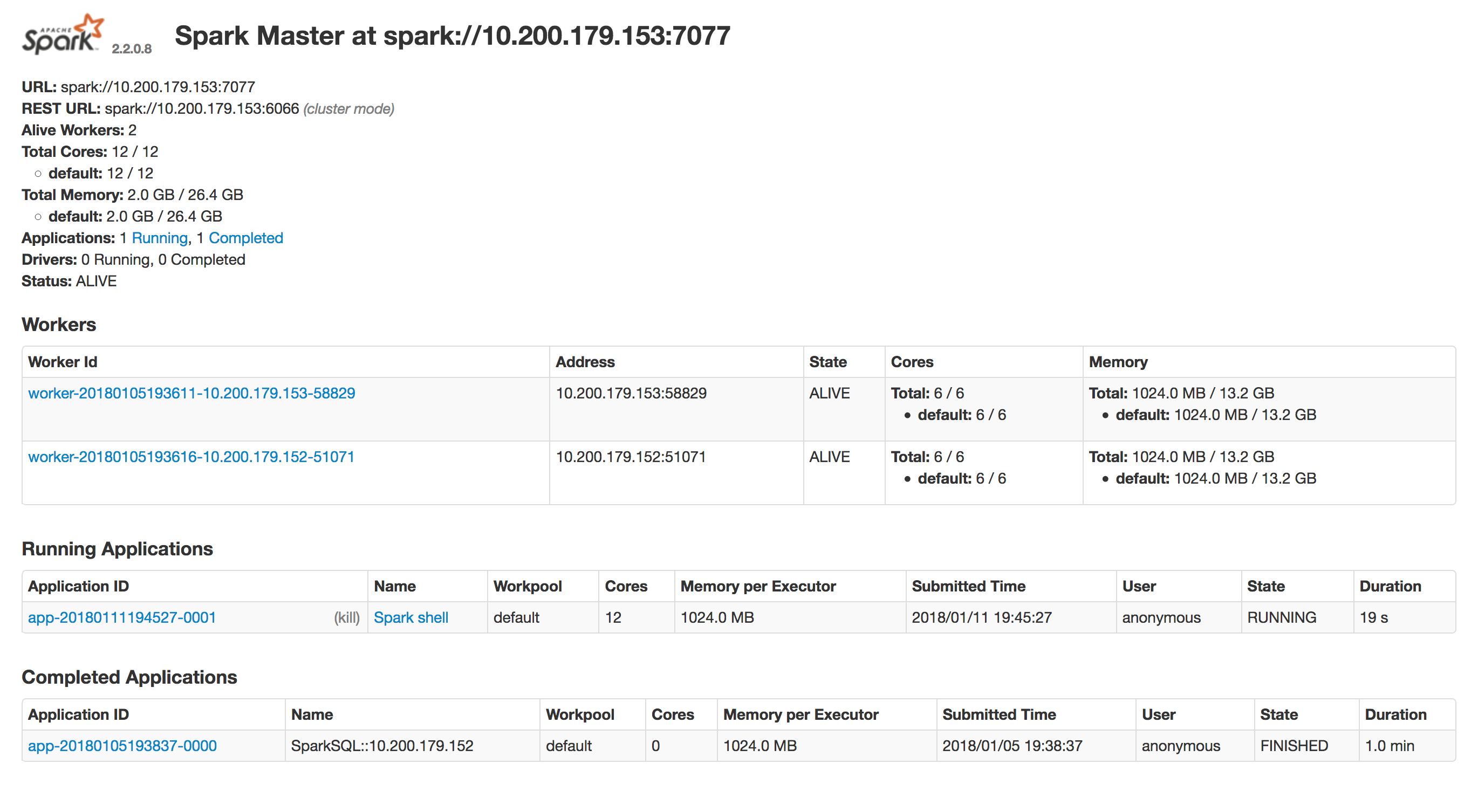Click the FINISHED state cell

pos(1294,746)
